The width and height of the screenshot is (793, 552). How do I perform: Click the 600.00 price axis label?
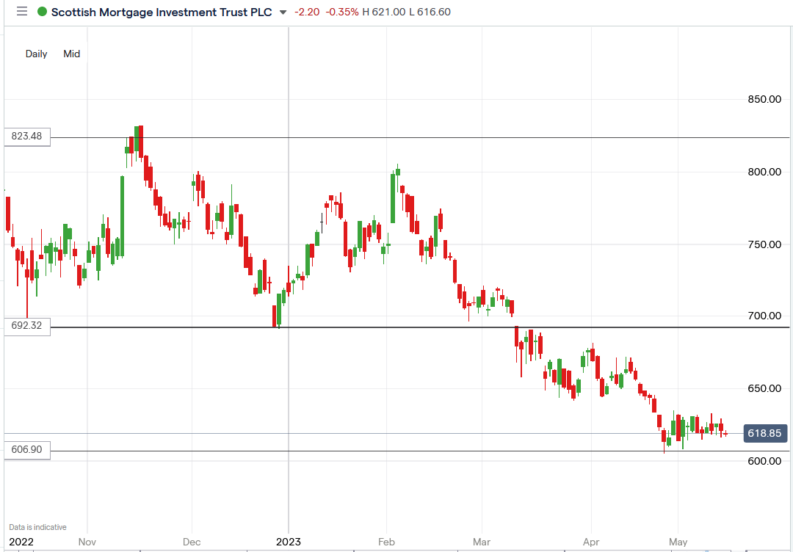pos(765,461)
